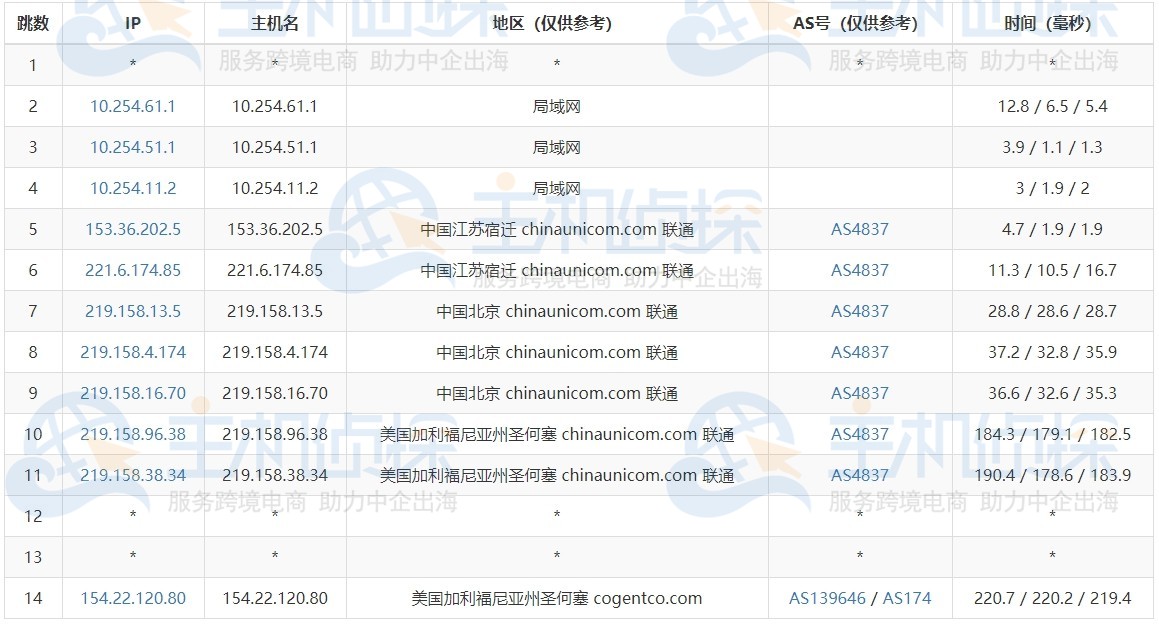Click 中国江苏宿迁 region in hop 6 row
1159x624 pixels.
point(557,271)
